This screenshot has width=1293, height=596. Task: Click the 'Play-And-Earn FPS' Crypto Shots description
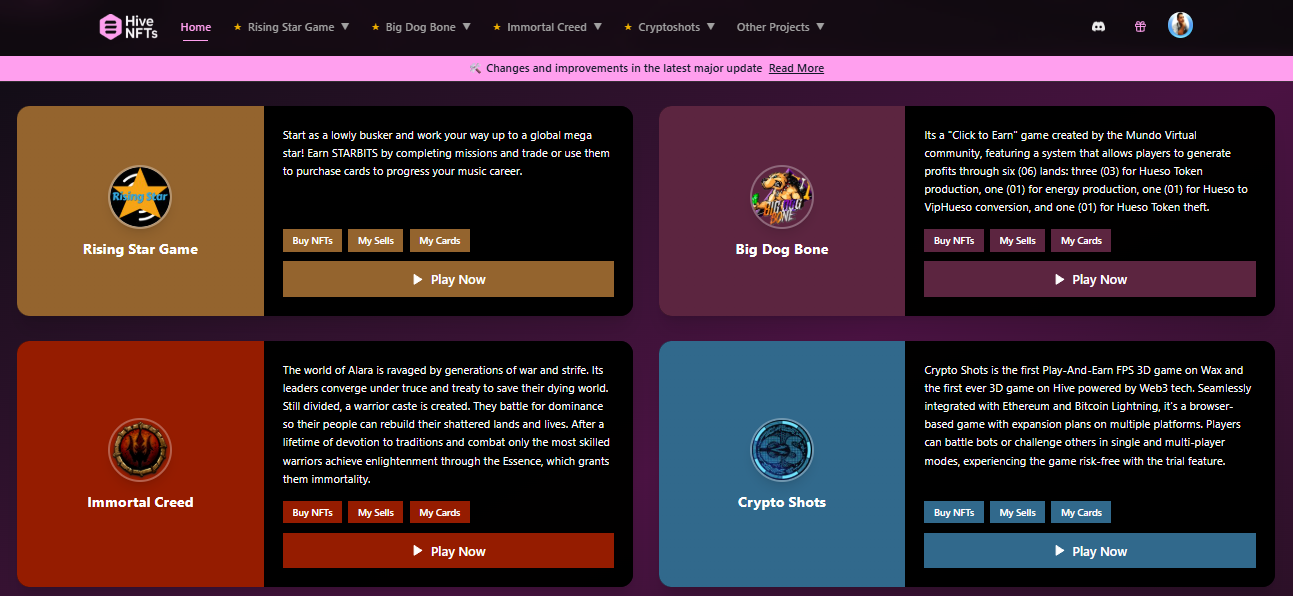coord(1087,415)
